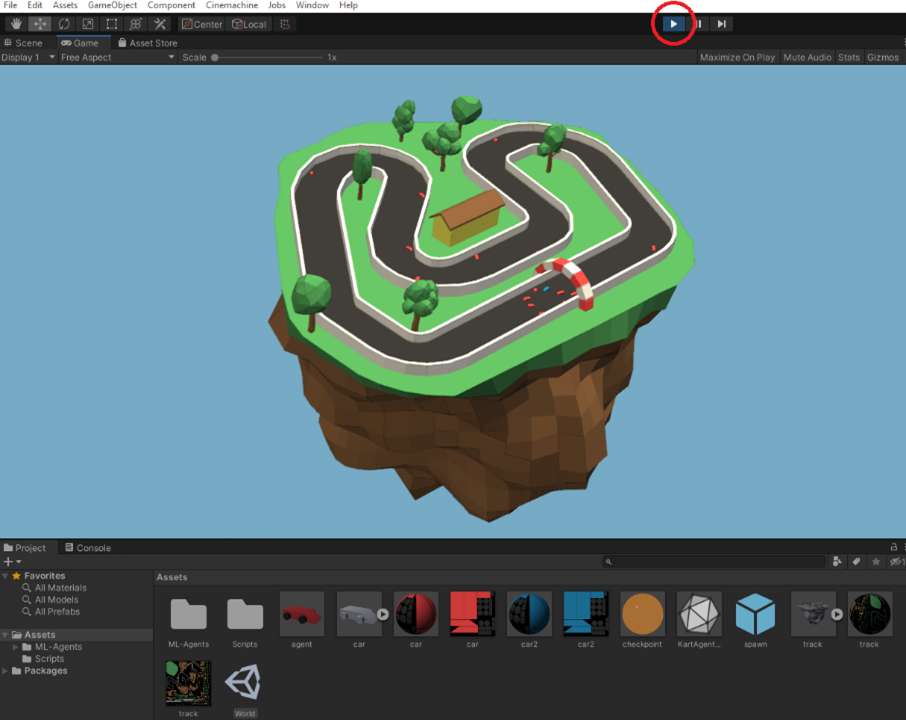Screen dimensions: 906x720
Task: Open the GameObject menu
Action: click(112, 5)
